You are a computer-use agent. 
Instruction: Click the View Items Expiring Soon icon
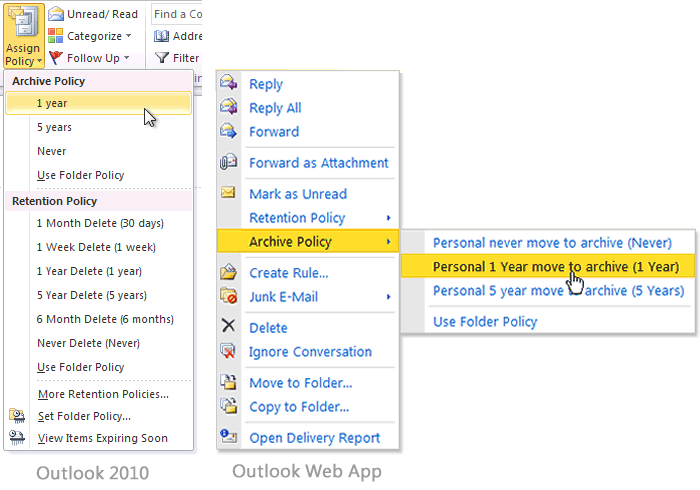click(17, 438)
